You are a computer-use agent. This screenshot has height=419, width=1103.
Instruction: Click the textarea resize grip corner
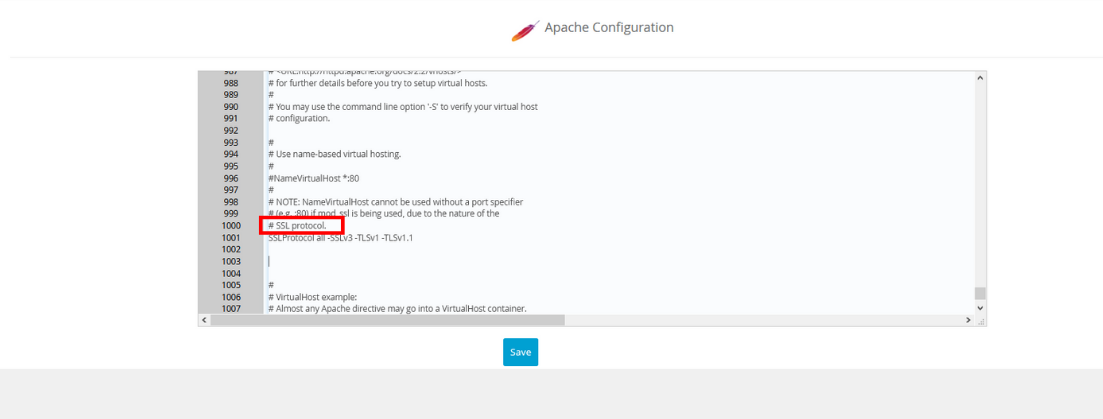[981, 321]
